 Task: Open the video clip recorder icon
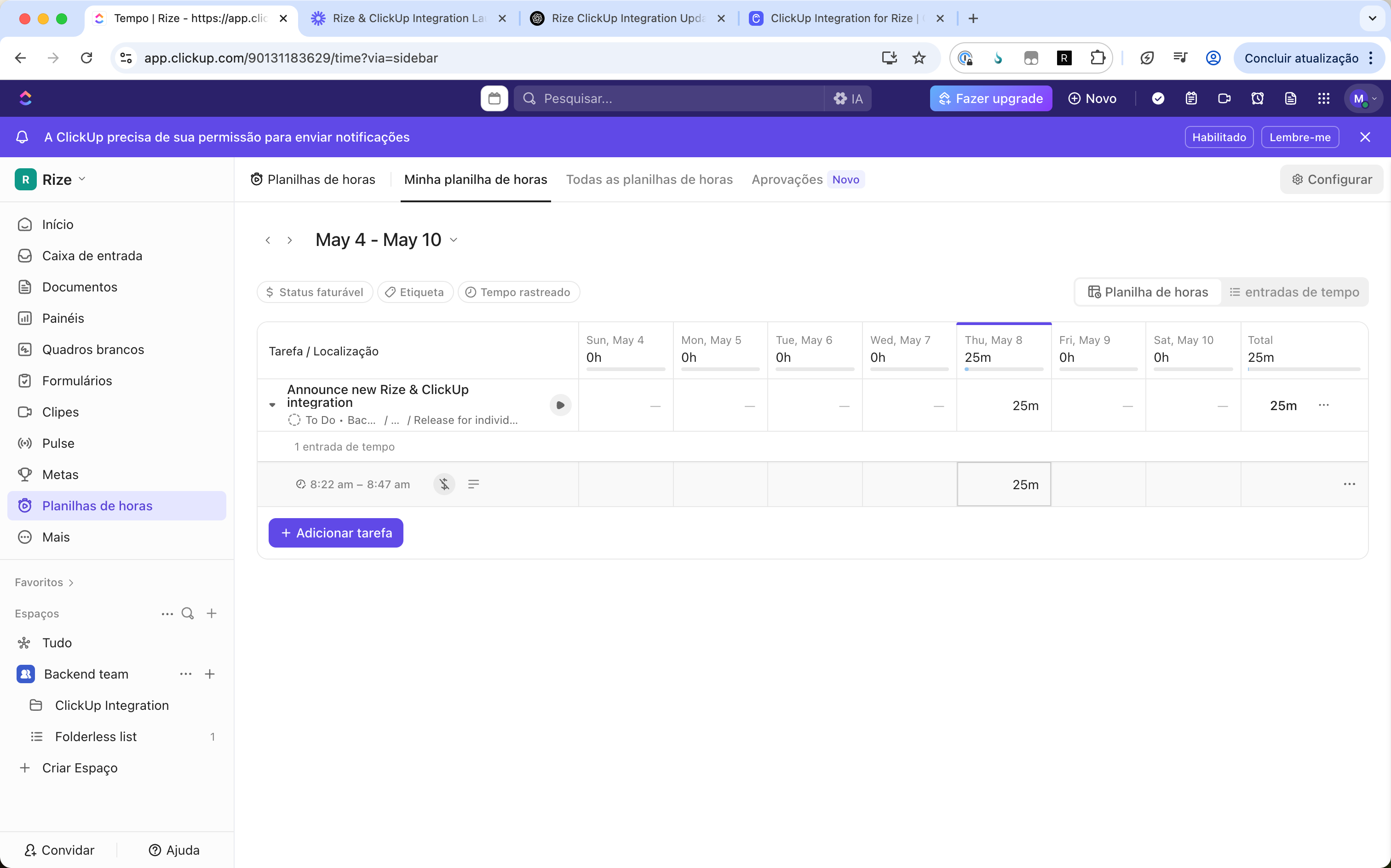coord(1224,98)
